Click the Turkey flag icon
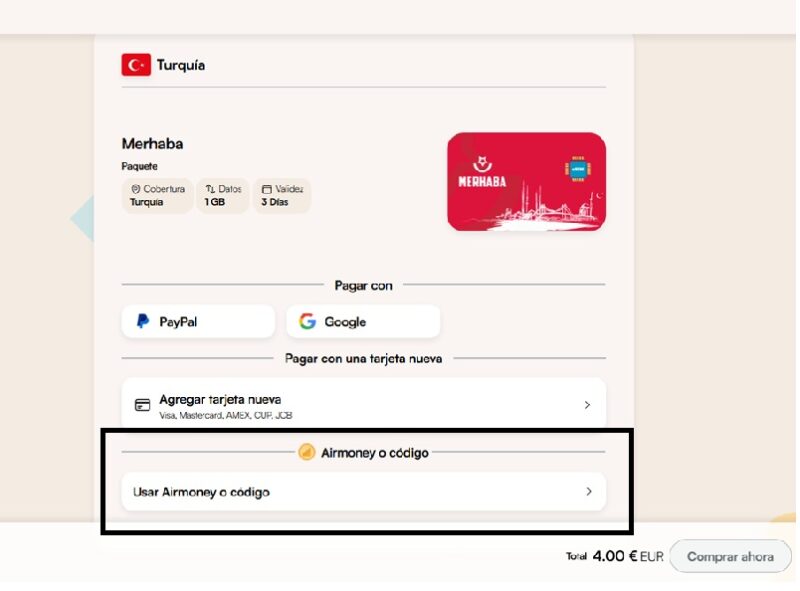 [136, 65]
